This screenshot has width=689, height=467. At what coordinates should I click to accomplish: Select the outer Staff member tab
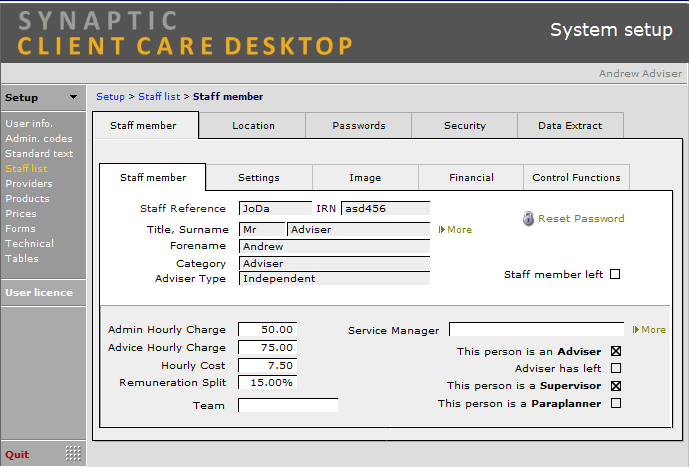pos(143,125)
